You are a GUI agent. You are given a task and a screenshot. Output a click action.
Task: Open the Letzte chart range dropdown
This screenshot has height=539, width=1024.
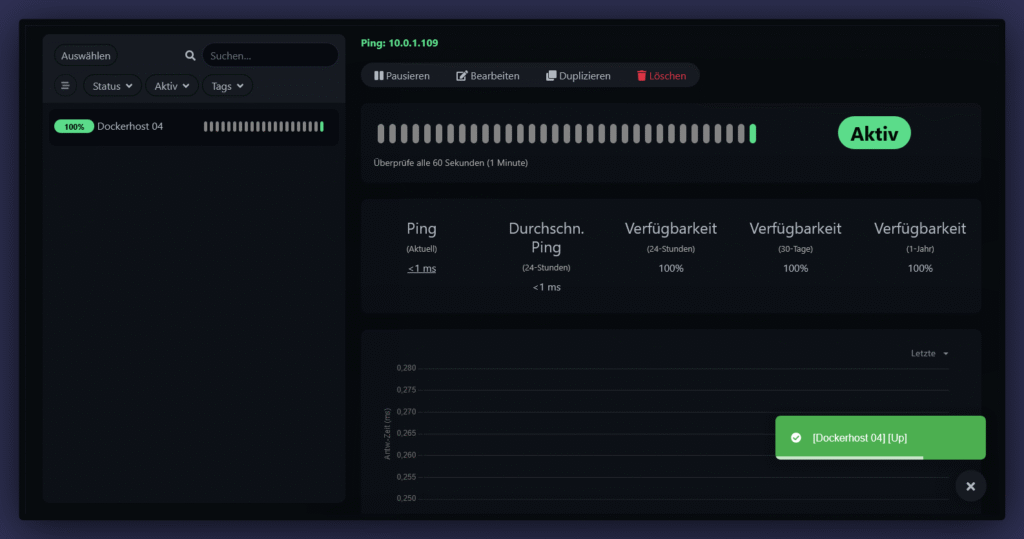point(929,353)
